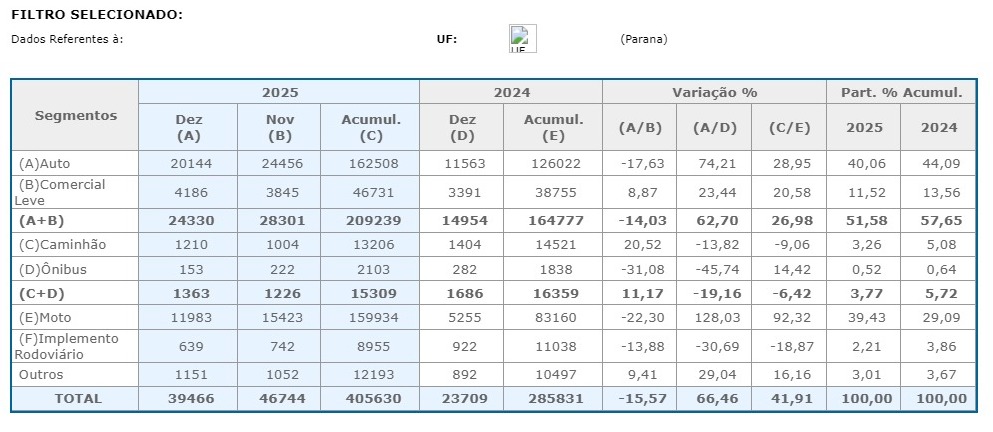Select the 2024 year header cell
The height and width of the screenshot is (432, 993).
(512, 92)
